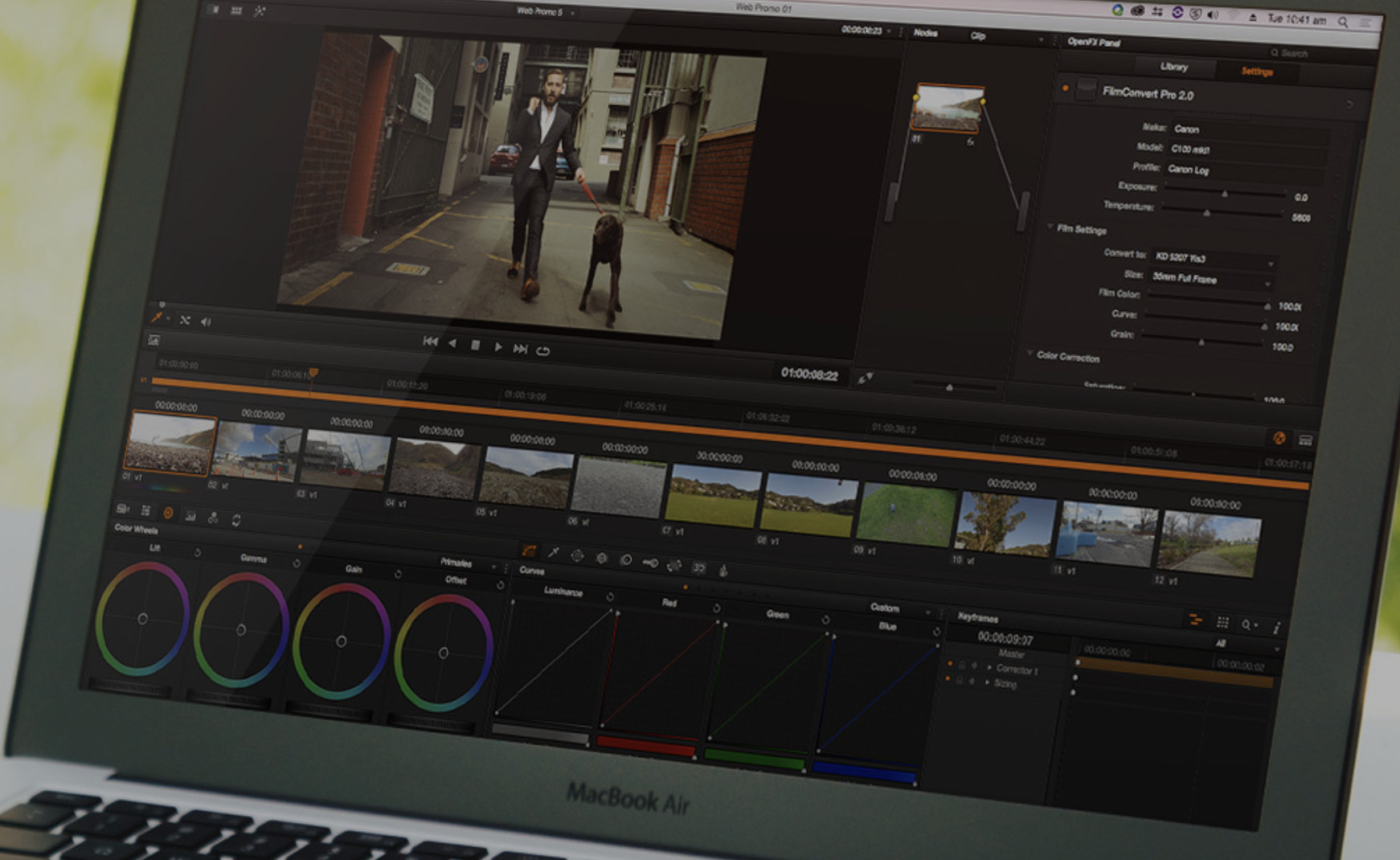The image size is (1400, 860).
Task: Open the Primaries color wheels mode menu
Action: [x=468, y=564]
